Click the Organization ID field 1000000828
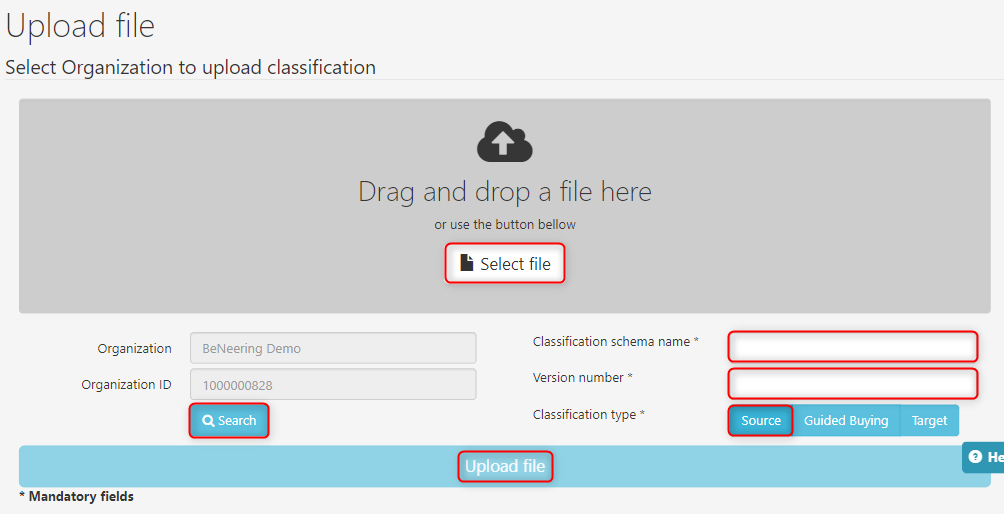Image resolution: width=1004 pixels, height=514 pixels. (x=333, y=385)
